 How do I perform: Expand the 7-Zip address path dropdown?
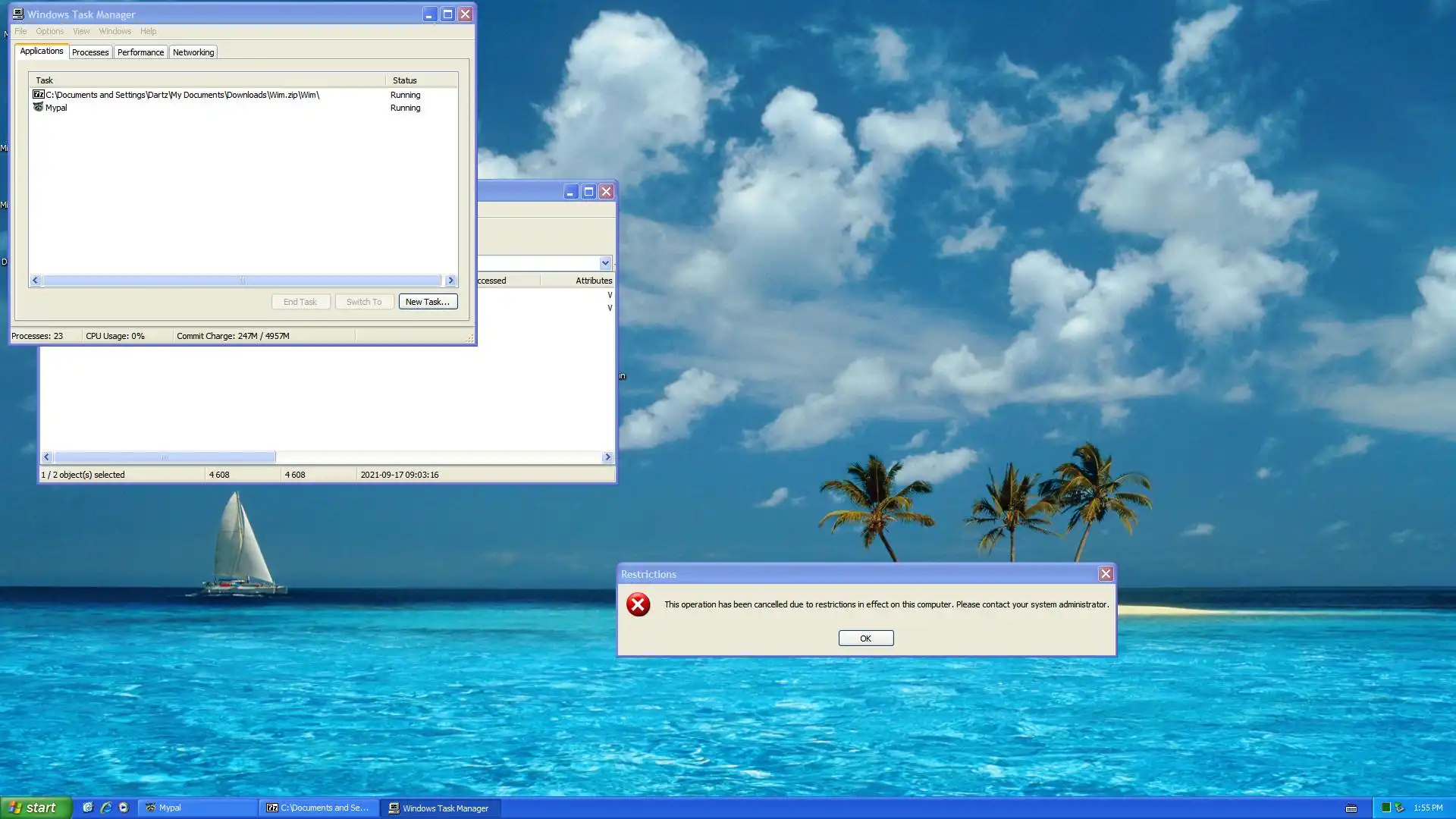click(605, 263)
